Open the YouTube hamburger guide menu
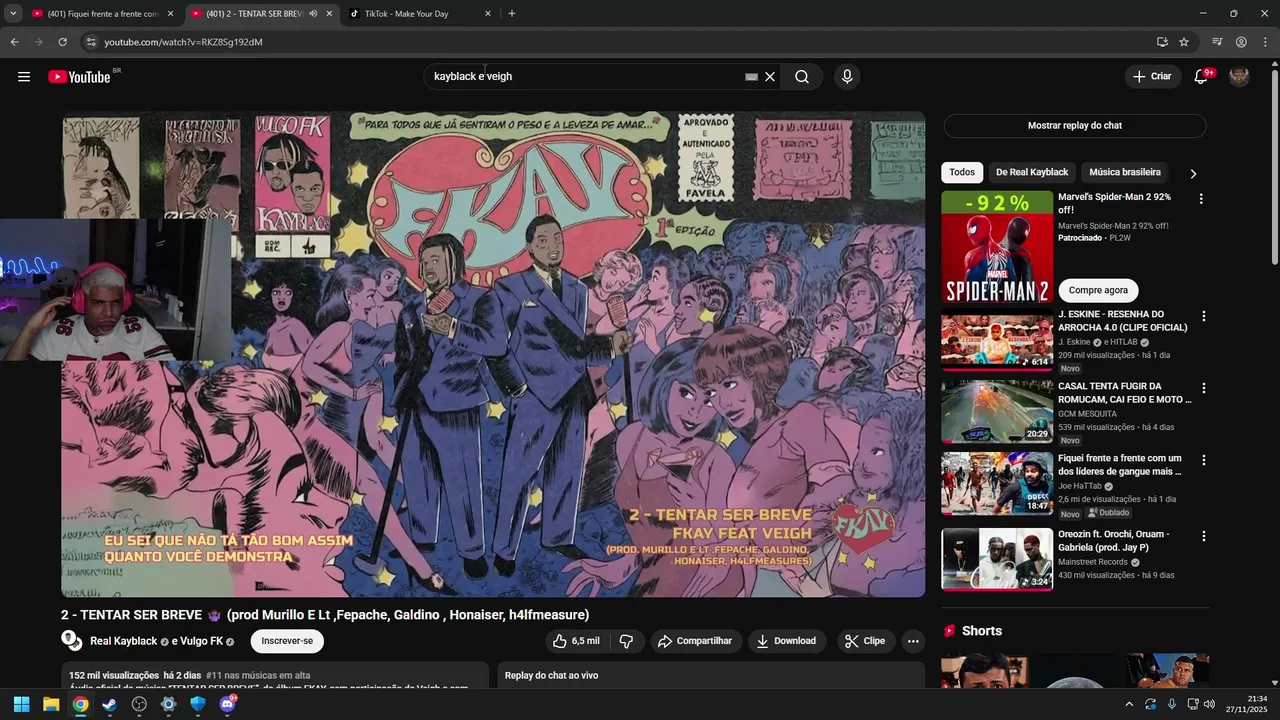This screenshot has width=1280, height=720. (24, 77)
